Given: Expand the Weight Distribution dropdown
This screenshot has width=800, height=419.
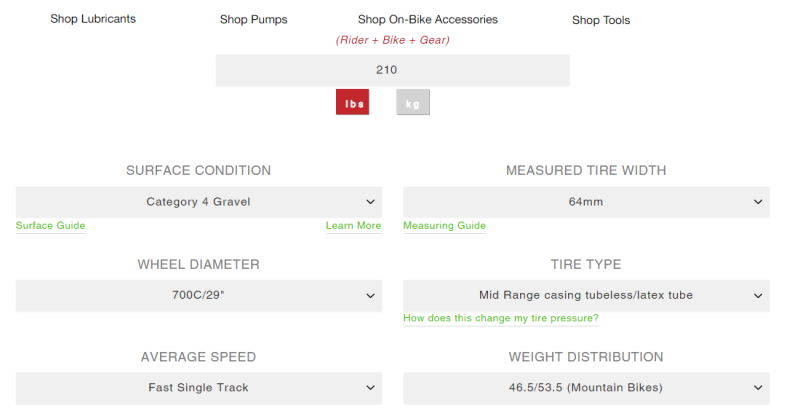Looking at the screenshot, I should (x=585, y=388).
